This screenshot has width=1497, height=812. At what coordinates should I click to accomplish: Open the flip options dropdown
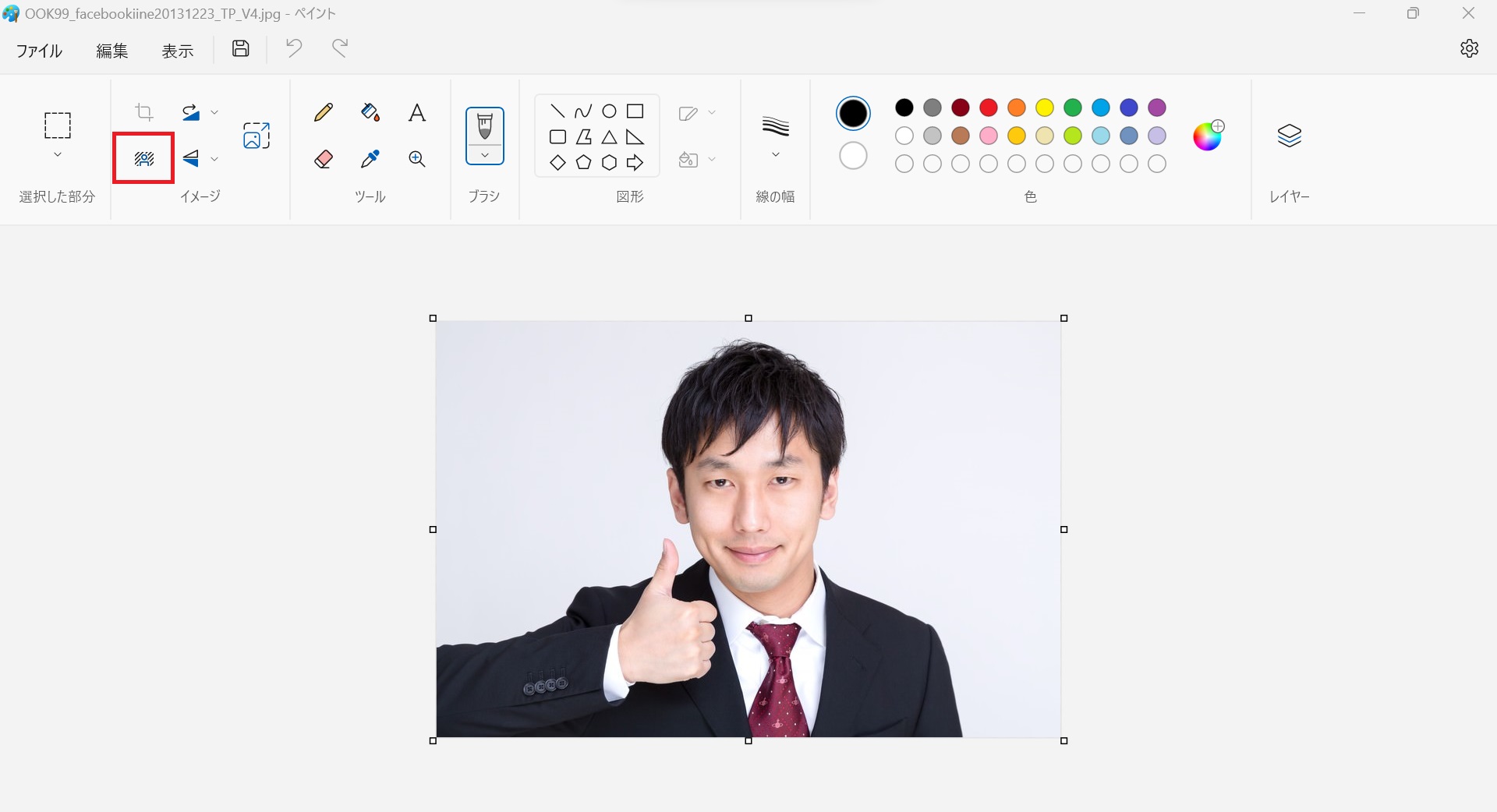coord(214,159)
